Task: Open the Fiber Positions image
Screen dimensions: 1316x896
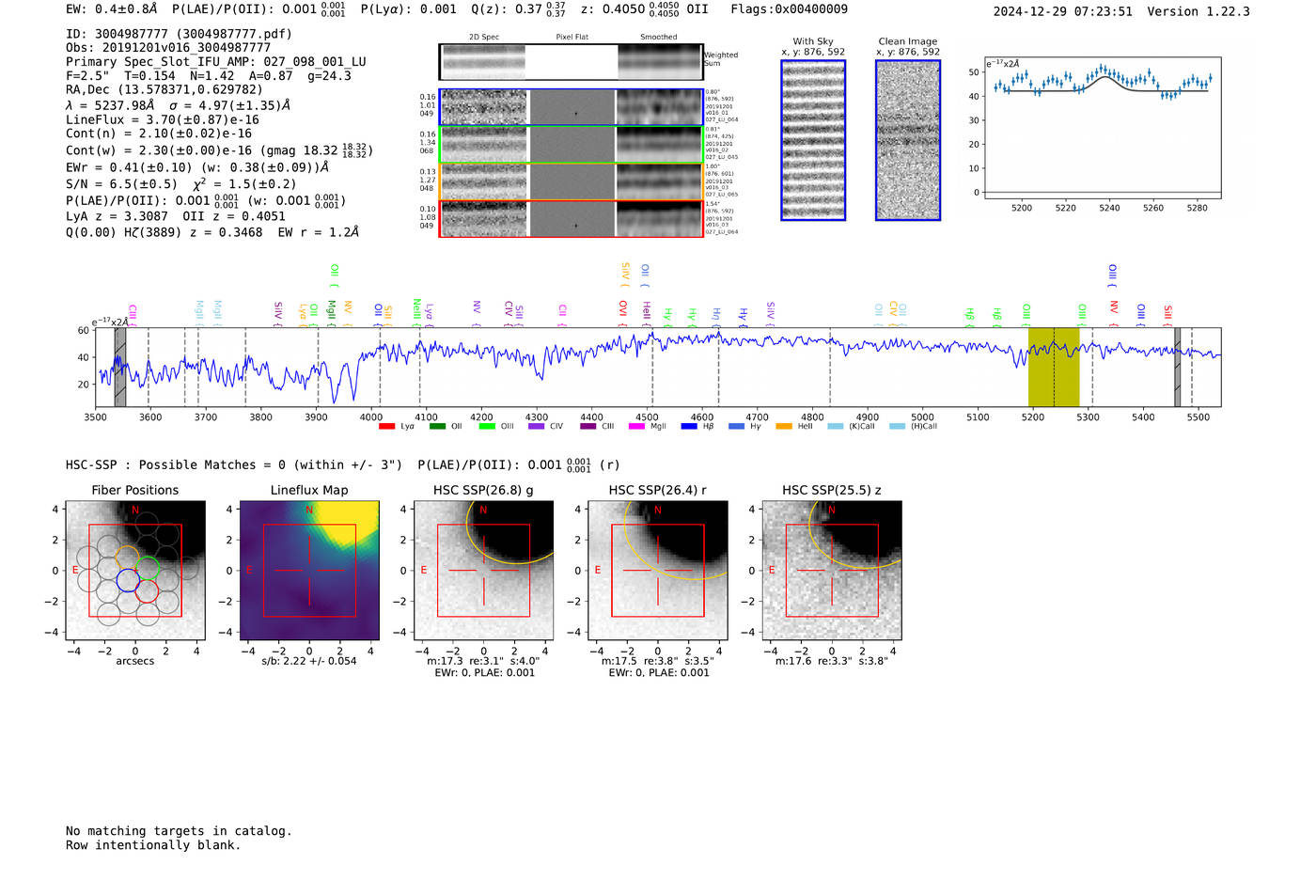Action: click(135, 571)
